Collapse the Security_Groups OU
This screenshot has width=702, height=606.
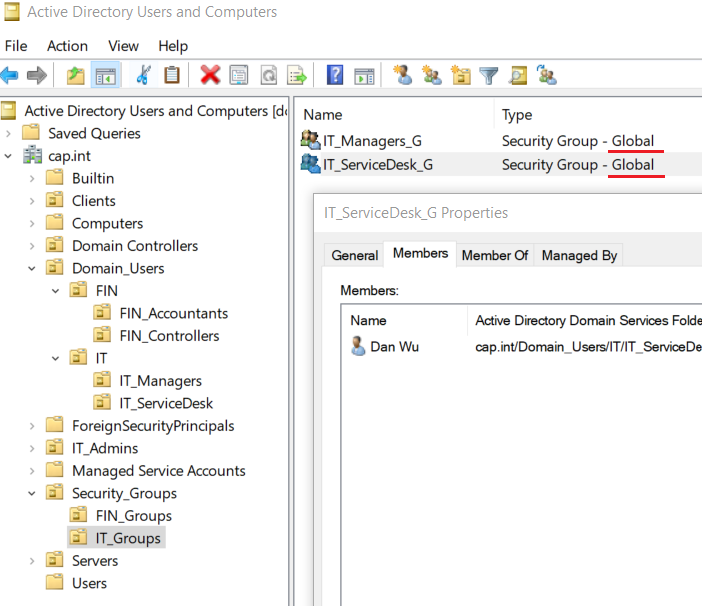(32, 493)
